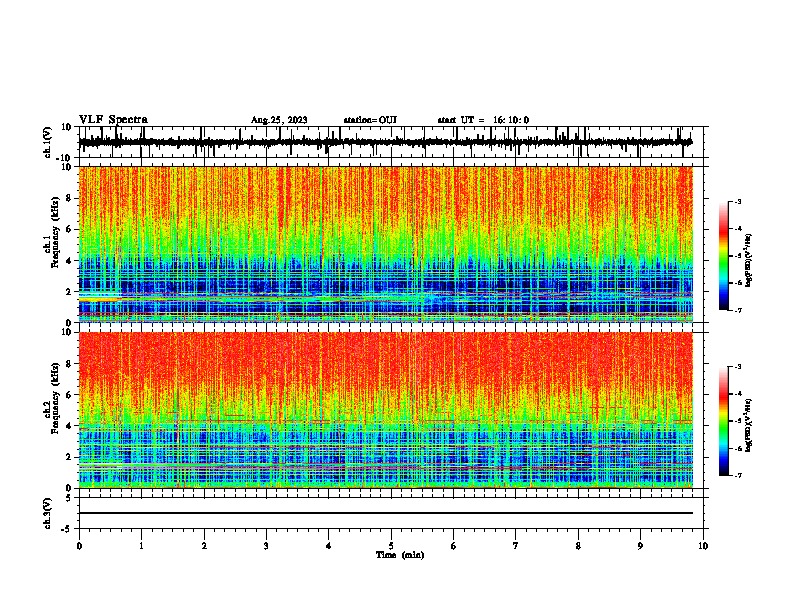
Task: Click the "ch.3(V)" axis label
Action: (x=48, y=513)
